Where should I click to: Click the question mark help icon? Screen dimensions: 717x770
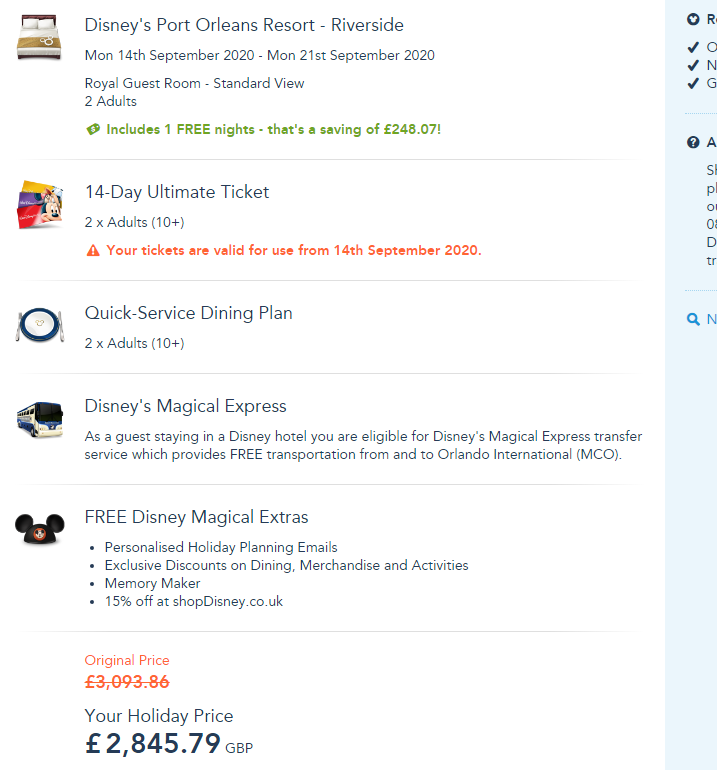click(x=693, y=143)
